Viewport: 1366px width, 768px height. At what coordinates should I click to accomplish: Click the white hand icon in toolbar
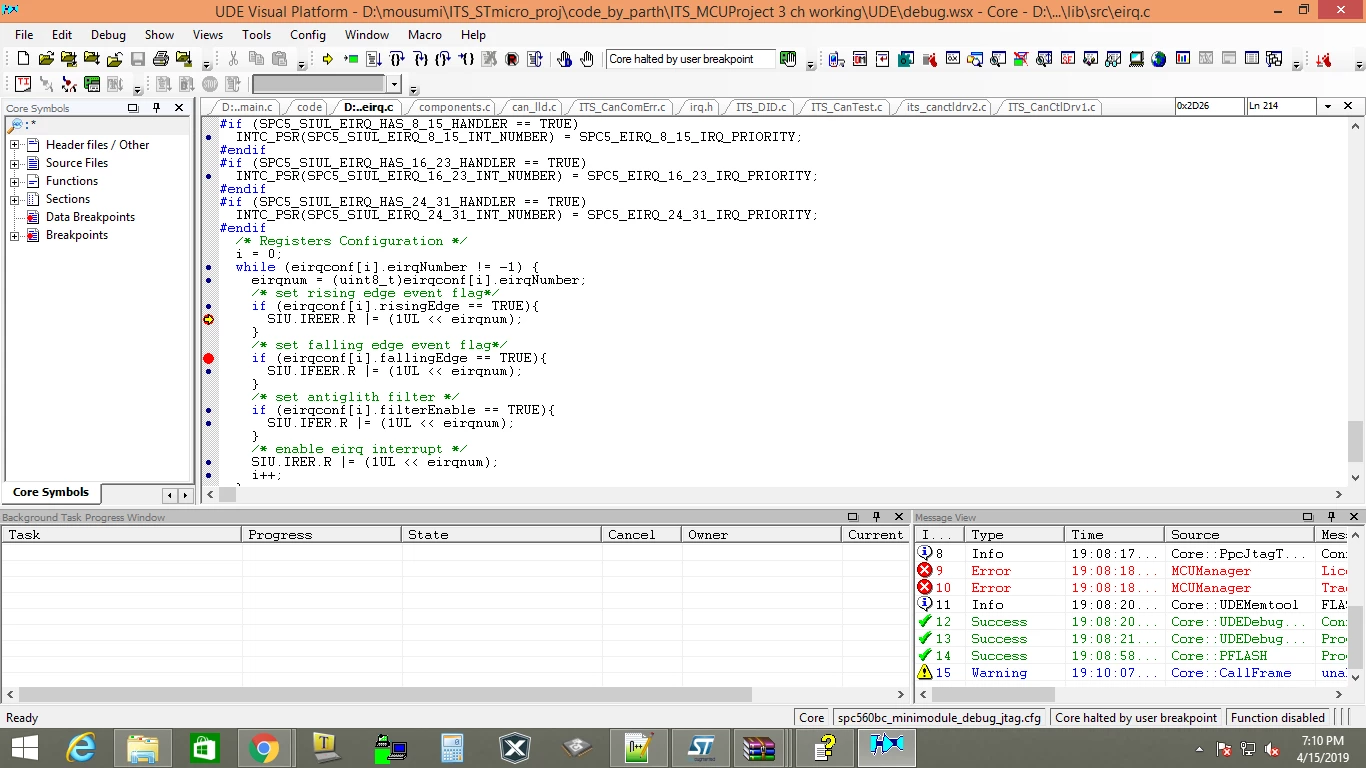click(587, 59)
